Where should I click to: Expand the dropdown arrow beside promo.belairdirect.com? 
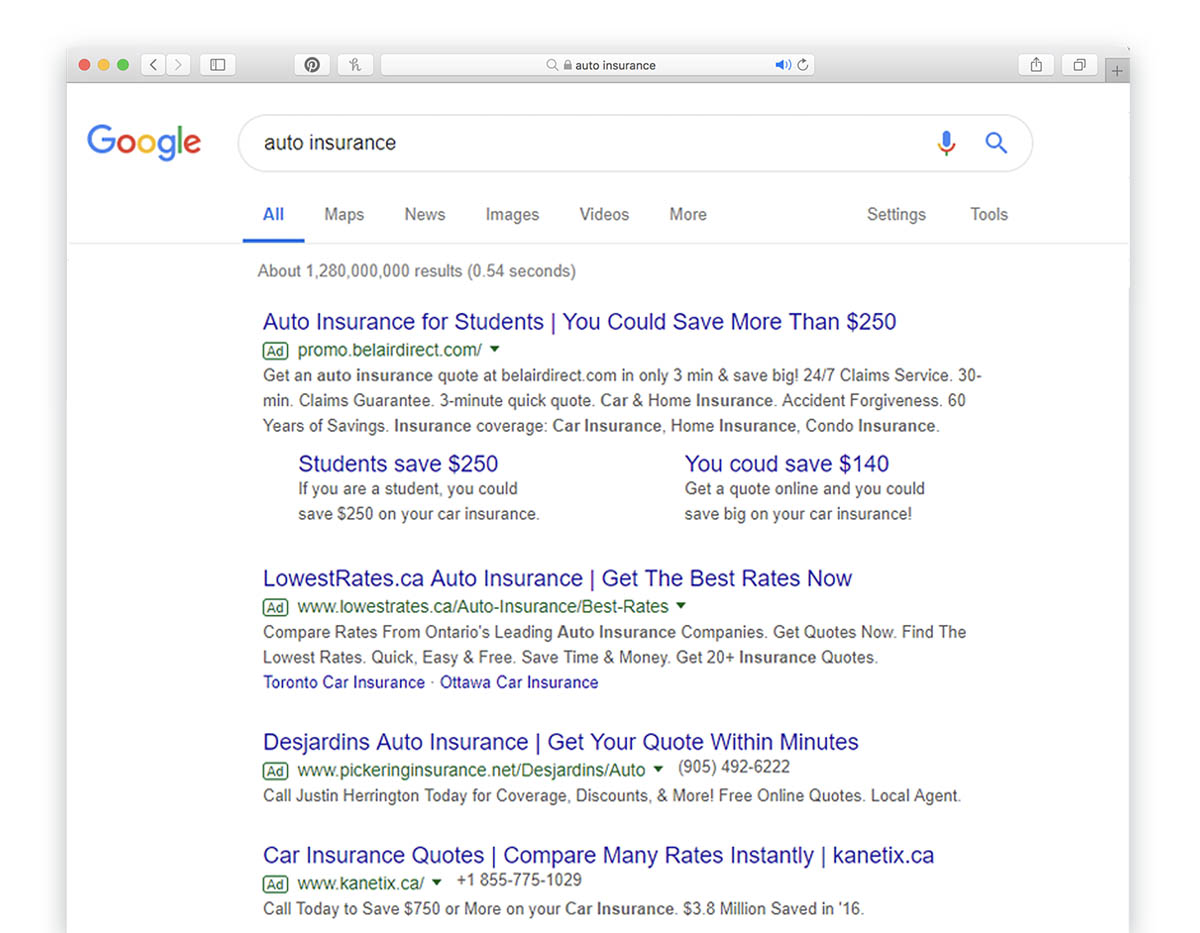point(495,350)
